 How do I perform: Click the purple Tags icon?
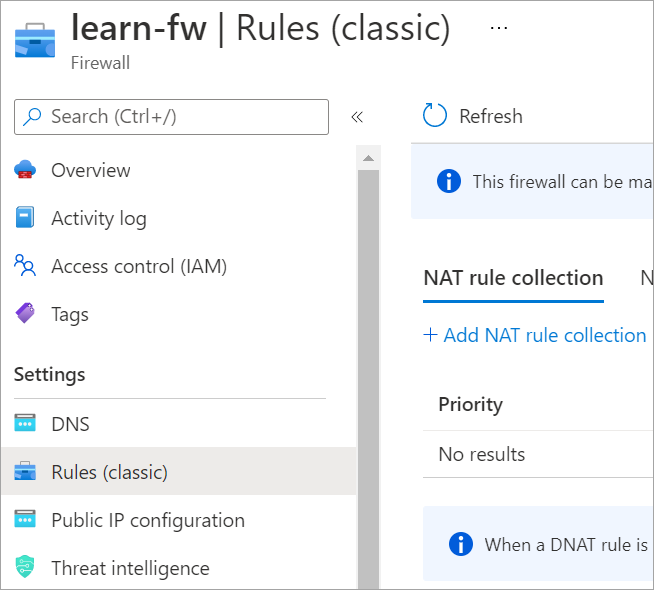tap(25, 313)
